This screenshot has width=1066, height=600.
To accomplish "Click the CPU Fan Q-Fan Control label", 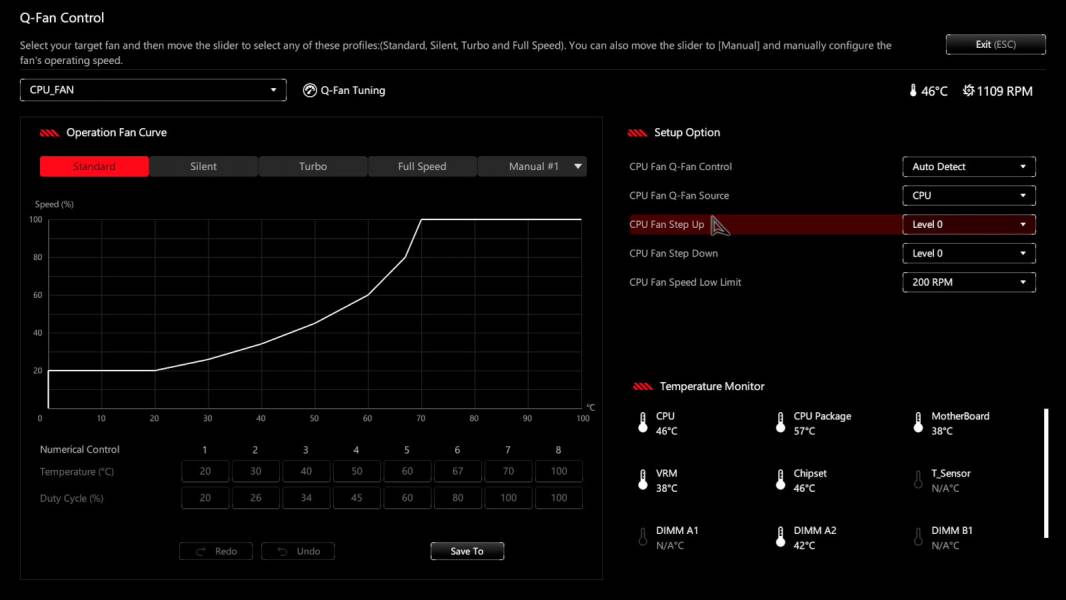I will coord(680,166).
